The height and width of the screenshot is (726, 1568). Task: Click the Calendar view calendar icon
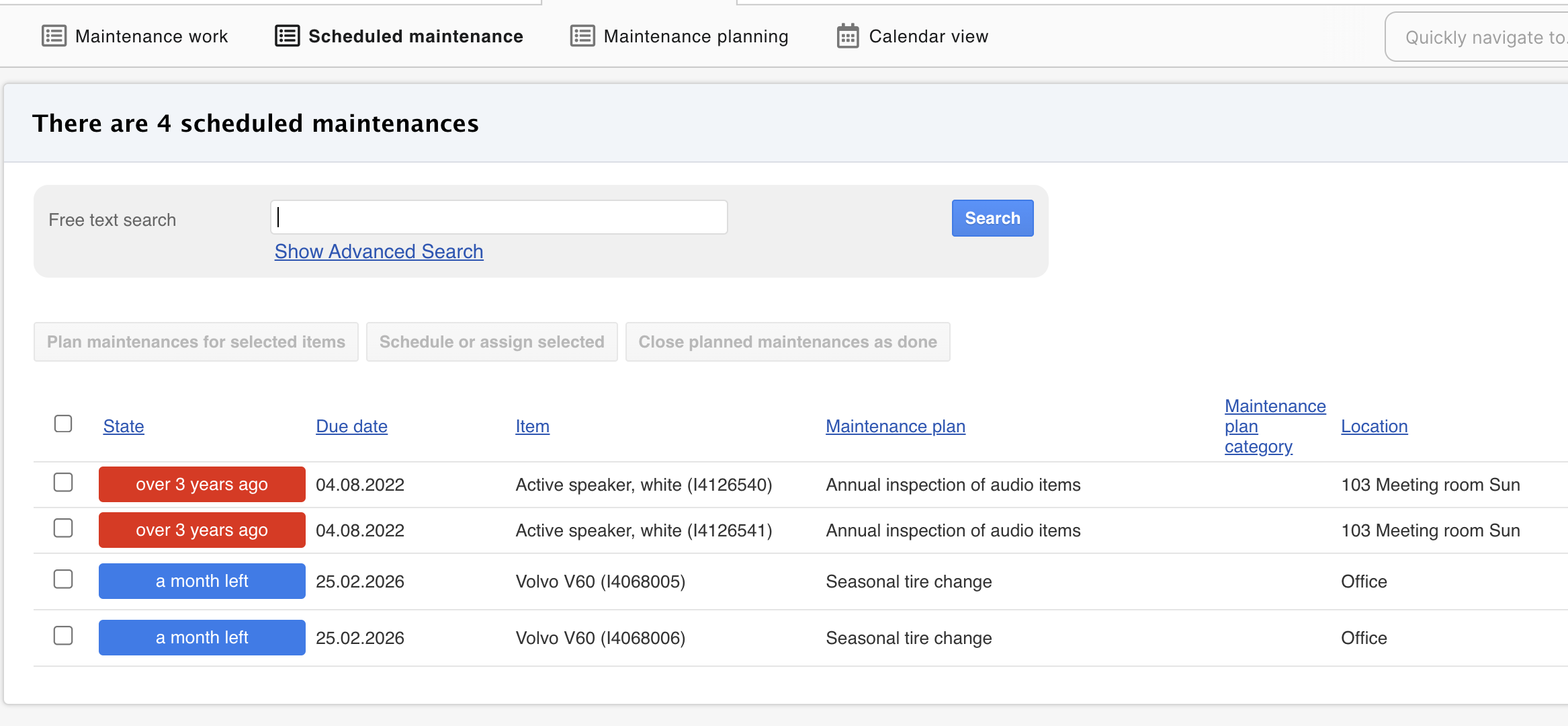(x=847, y=36)
